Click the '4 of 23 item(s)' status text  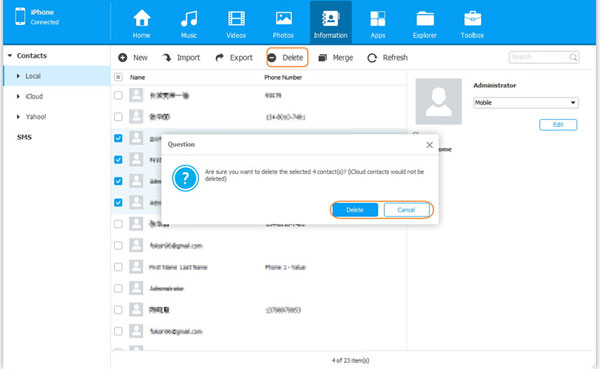tap(351, 360)
